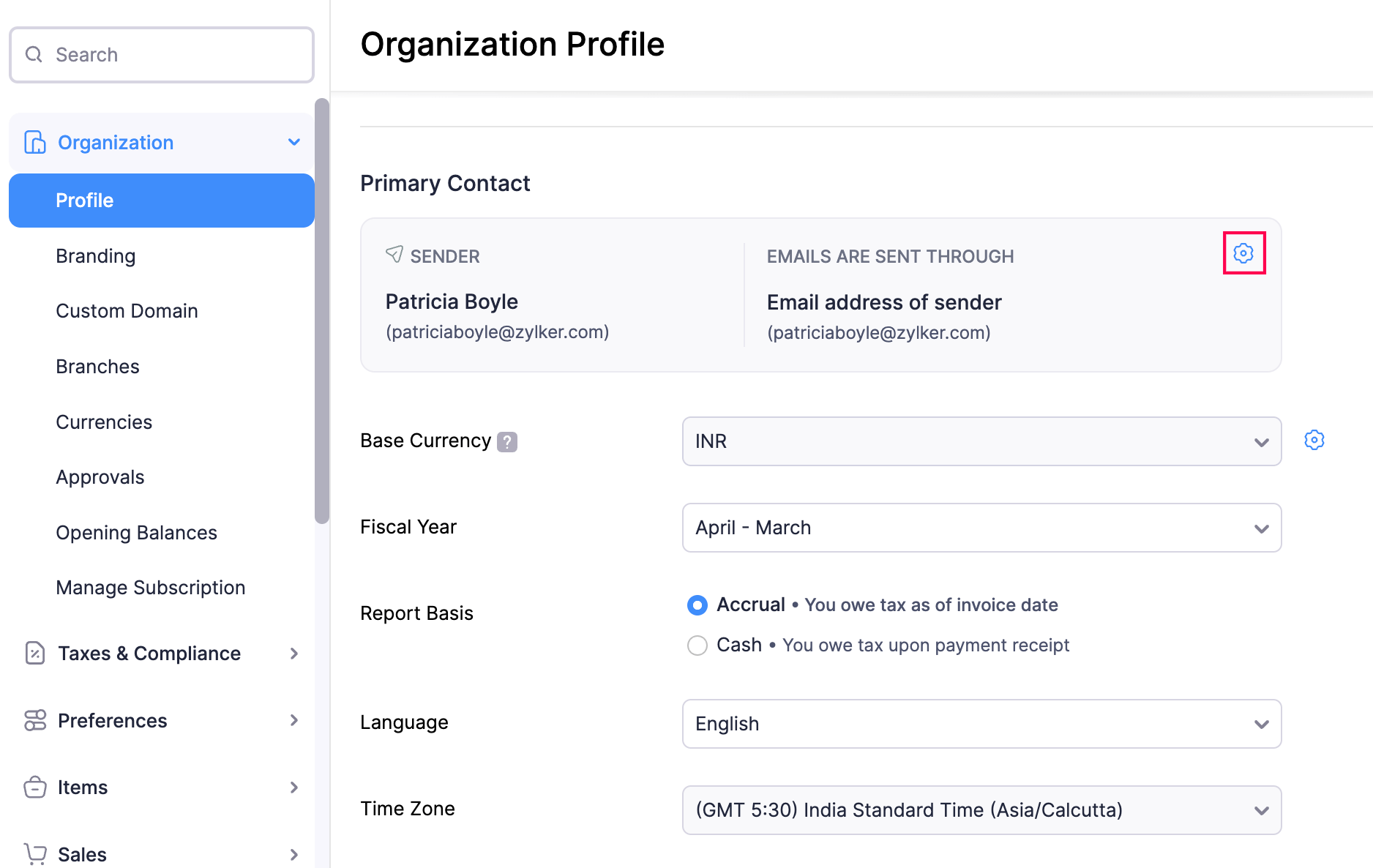The height and width of the screenshot is (868, 1373).
Task: Click the Preferences toggles icon
Action: 34,720
